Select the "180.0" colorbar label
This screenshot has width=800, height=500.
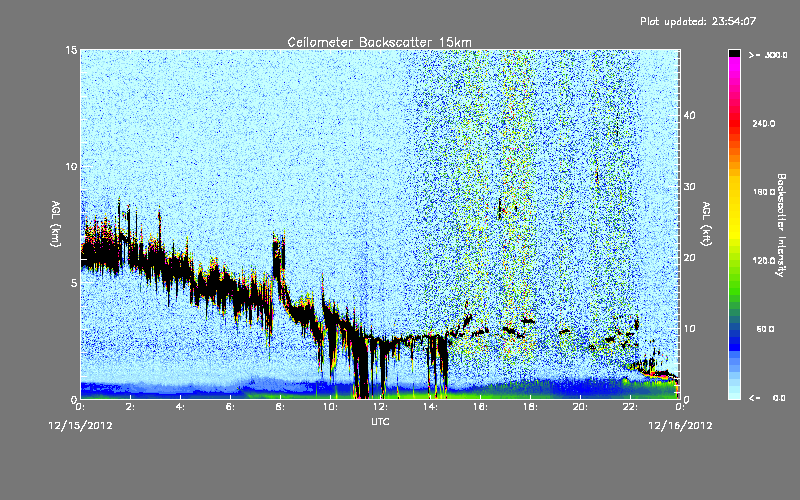tap(764, 192)
